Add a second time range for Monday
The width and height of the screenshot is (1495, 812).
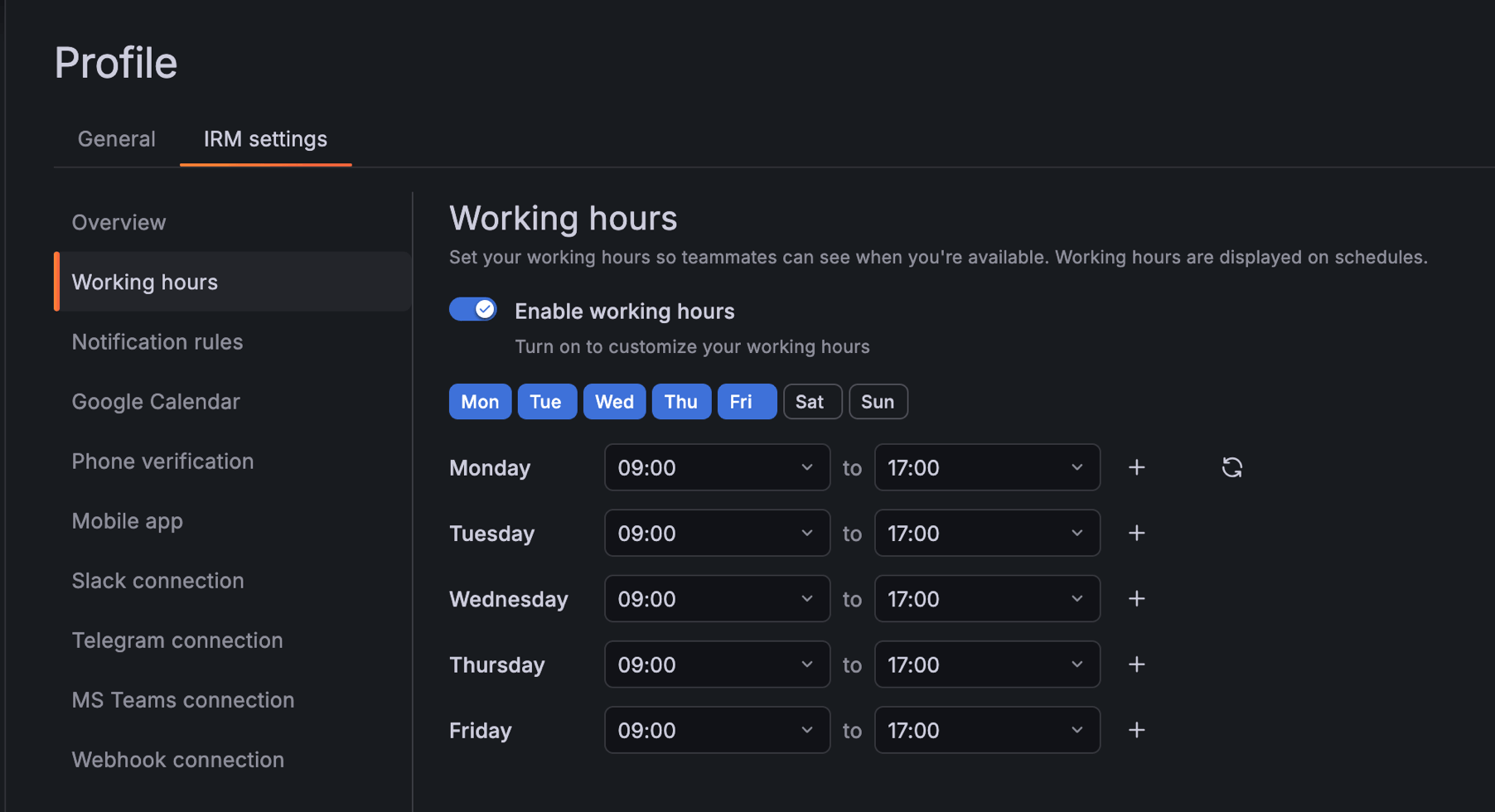[1136, 467]
